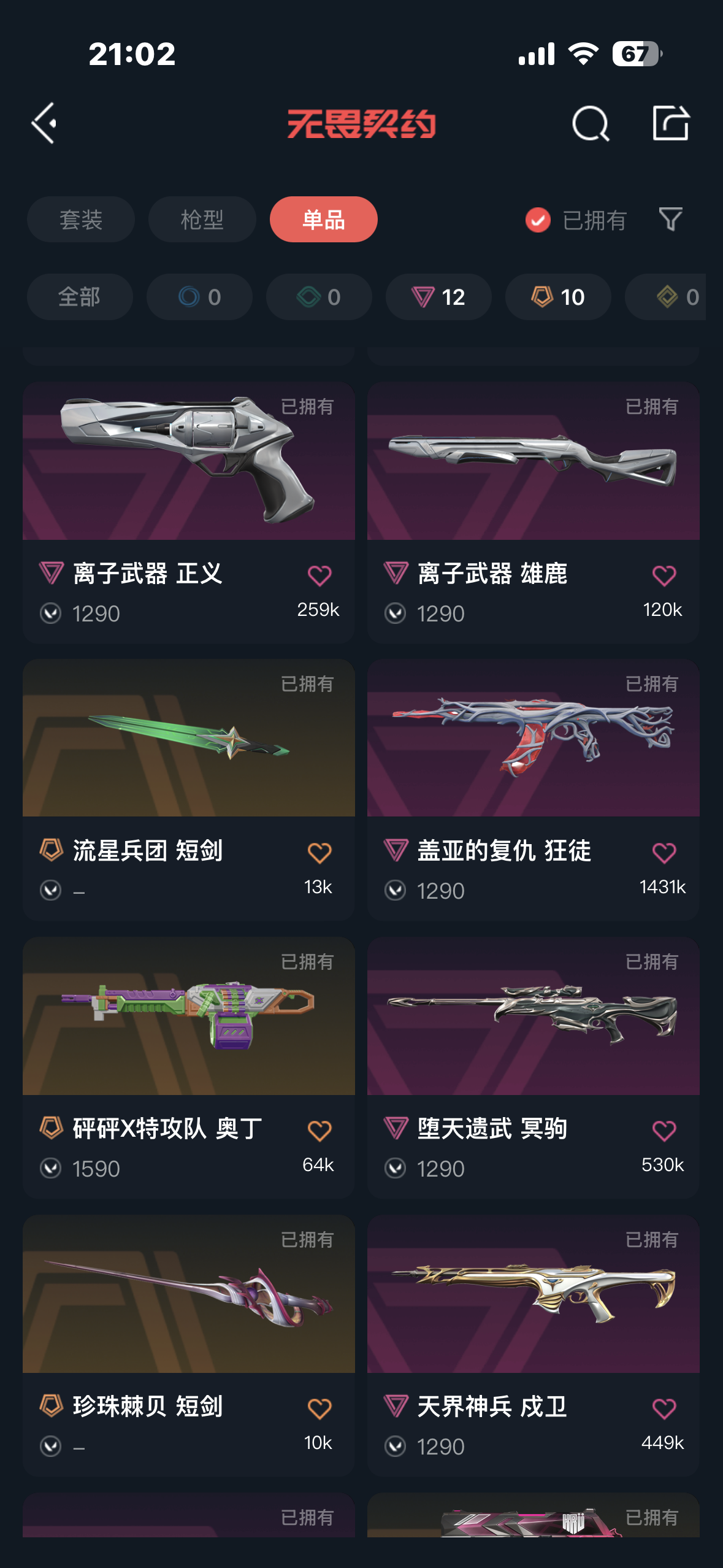
Task: Select the orange tier filter showing 10
Action: click(x=558, y=297)
